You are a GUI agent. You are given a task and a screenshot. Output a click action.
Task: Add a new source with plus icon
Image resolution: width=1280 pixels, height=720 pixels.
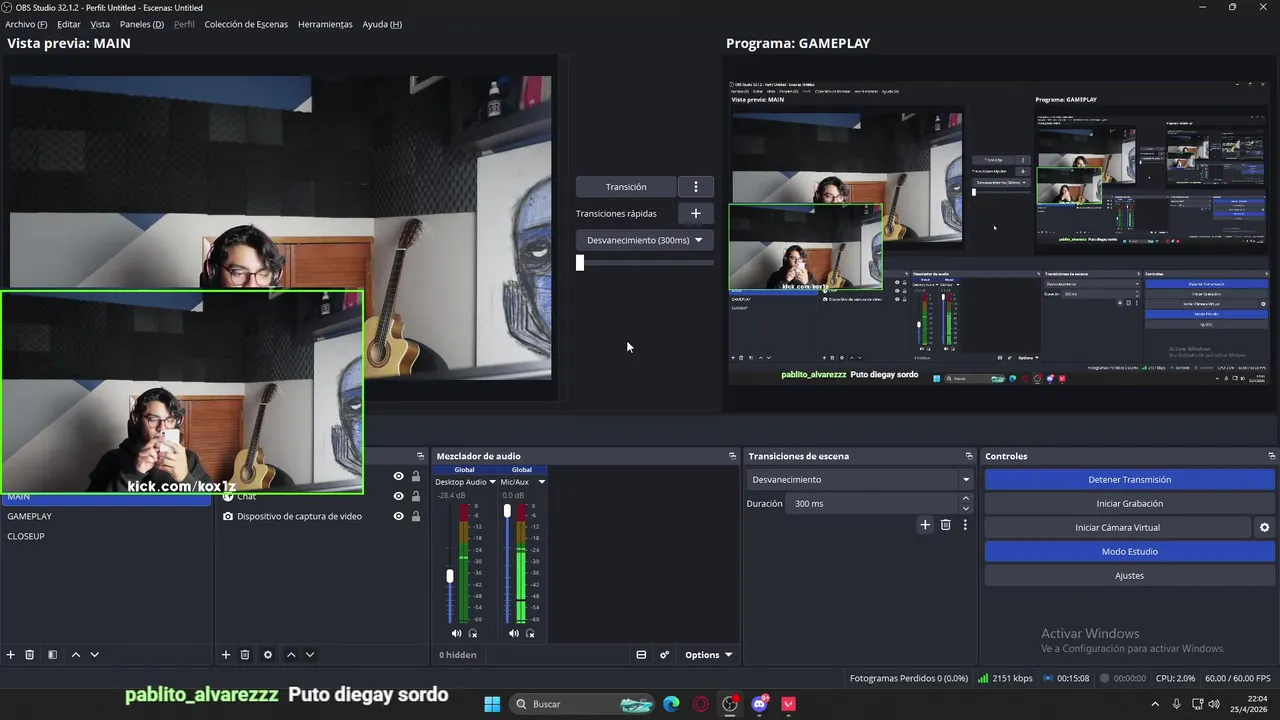(226, 655)
